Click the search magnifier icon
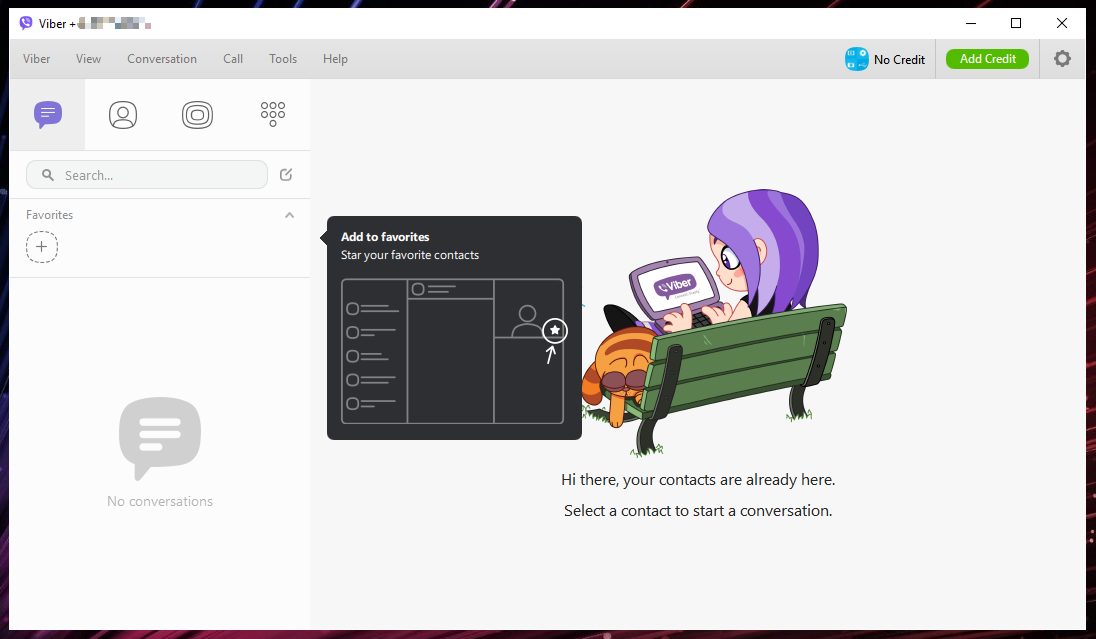The image size is (1096, 639). click(x=48, y=175)
